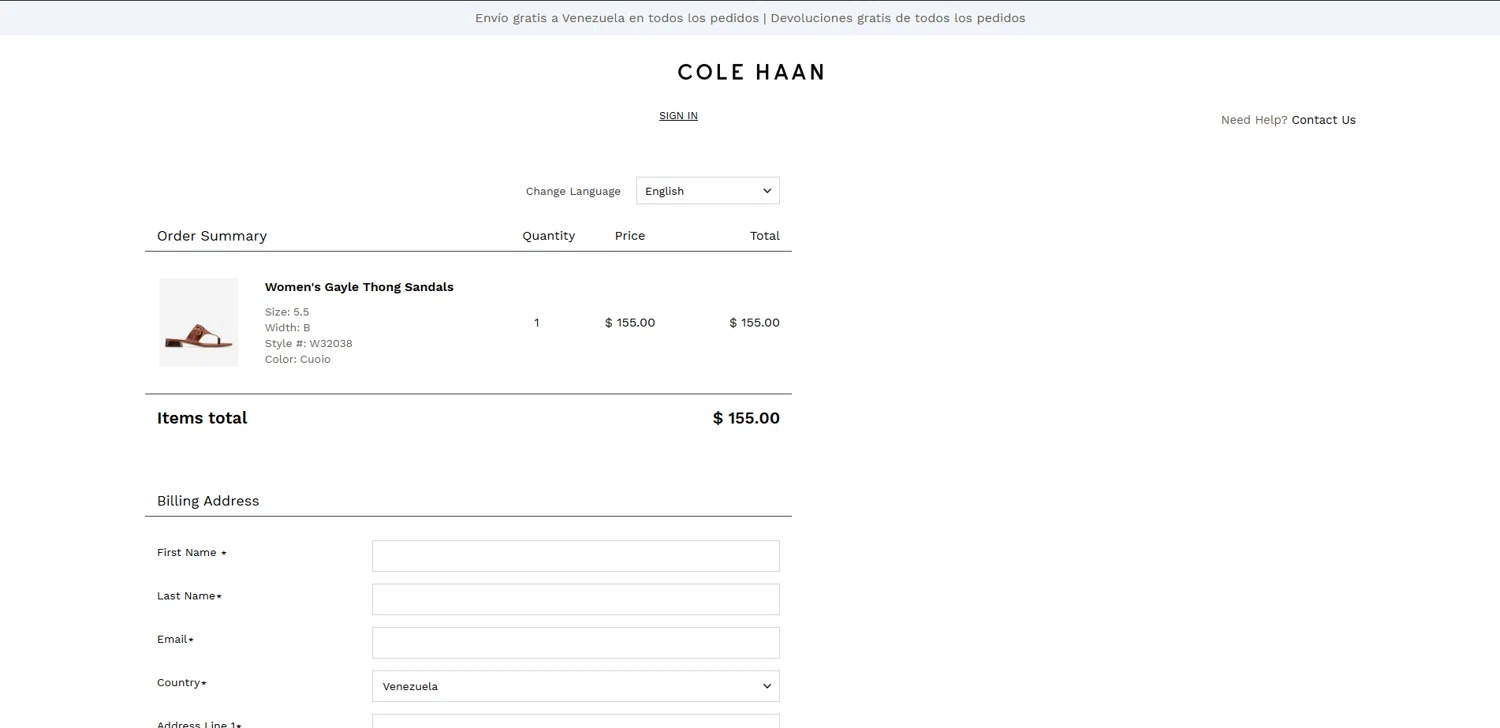Click the First Name input field
The image size is (1500, 728).
pyautogui.click(x=576, y=556)
